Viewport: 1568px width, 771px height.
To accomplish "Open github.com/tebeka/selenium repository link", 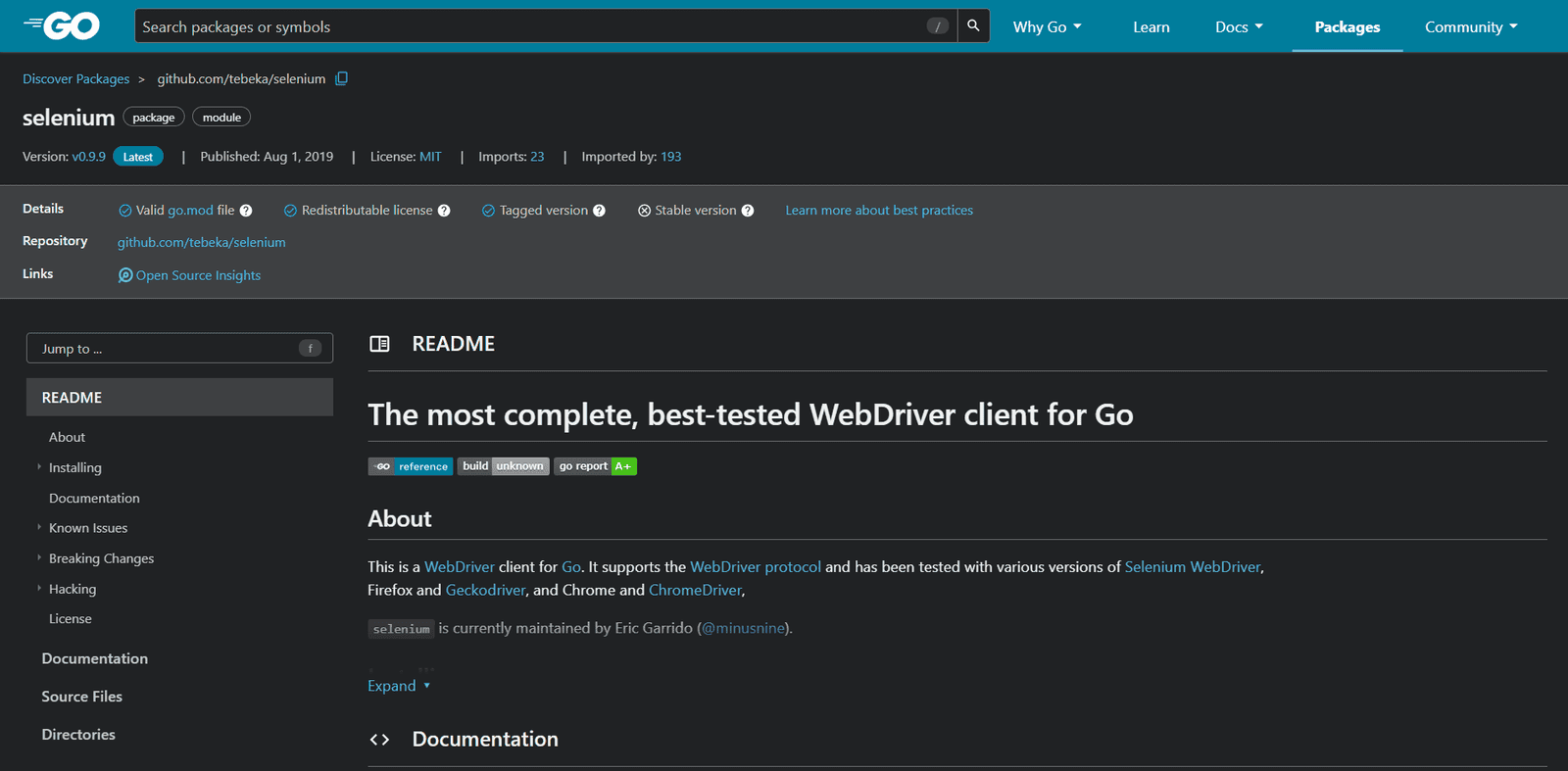I will point(202,242).
